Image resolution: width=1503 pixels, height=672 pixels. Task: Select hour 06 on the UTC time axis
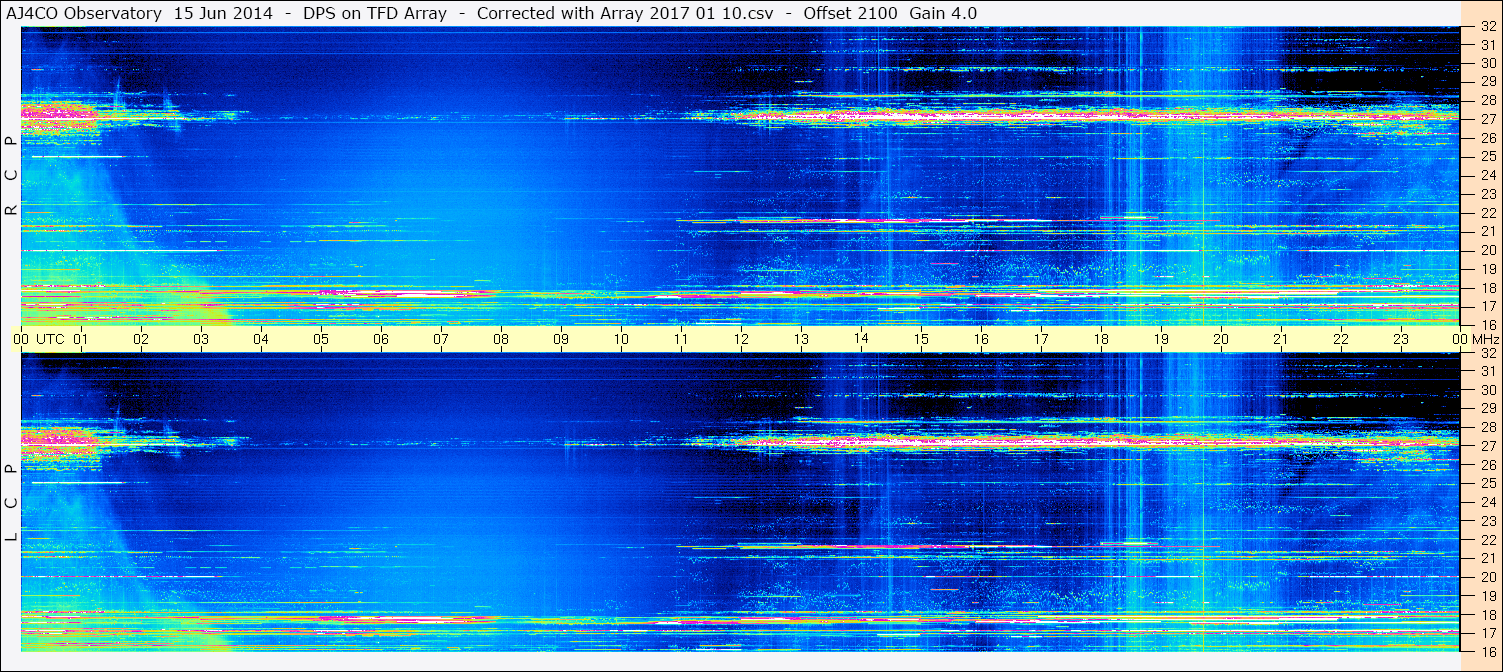coord(381,339)
